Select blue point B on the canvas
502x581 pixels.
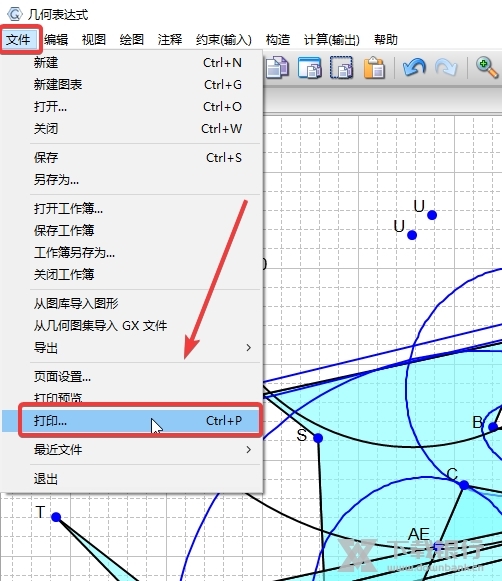493,427
